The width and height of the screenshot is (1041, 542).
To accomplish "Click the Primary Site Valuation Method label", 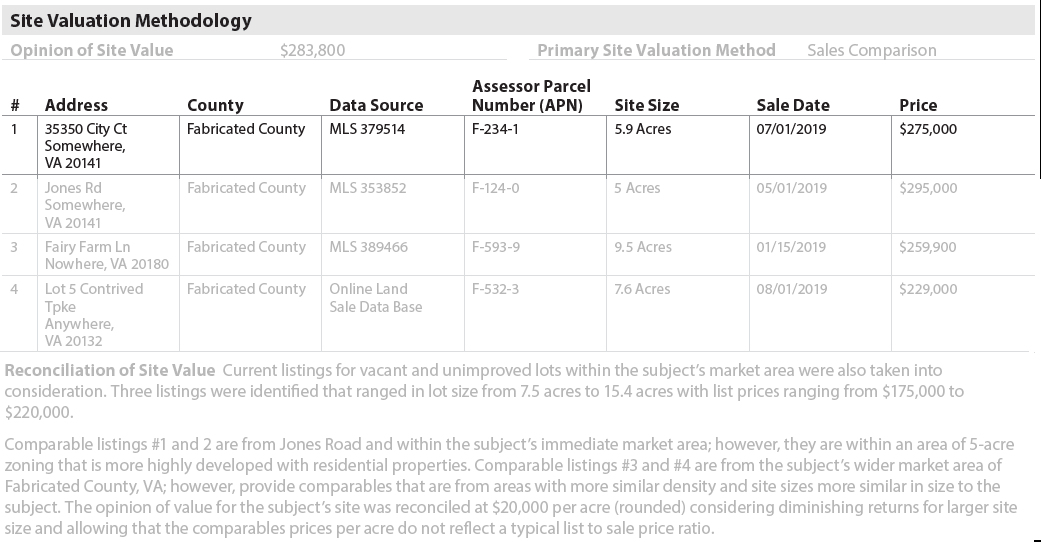I will coord(656,50).
